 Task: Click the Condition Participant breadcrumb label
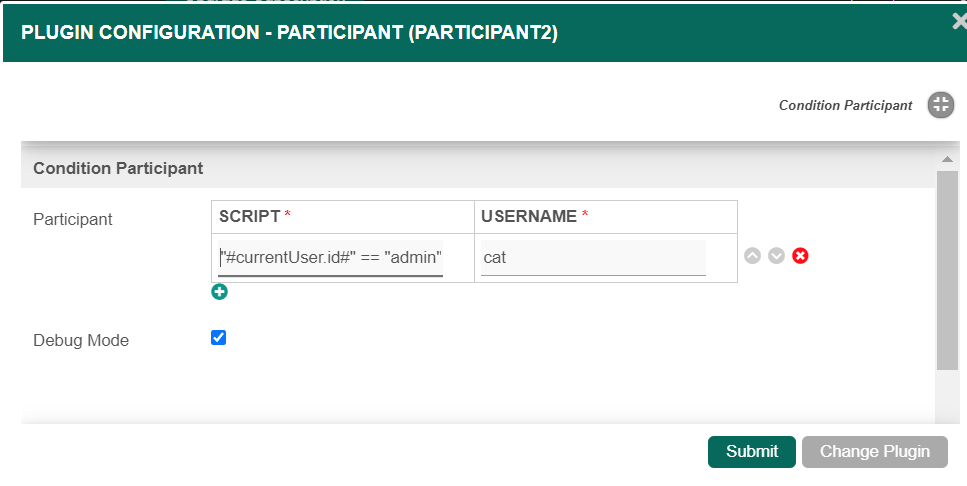pyautogui.click(x=845, y=105)
